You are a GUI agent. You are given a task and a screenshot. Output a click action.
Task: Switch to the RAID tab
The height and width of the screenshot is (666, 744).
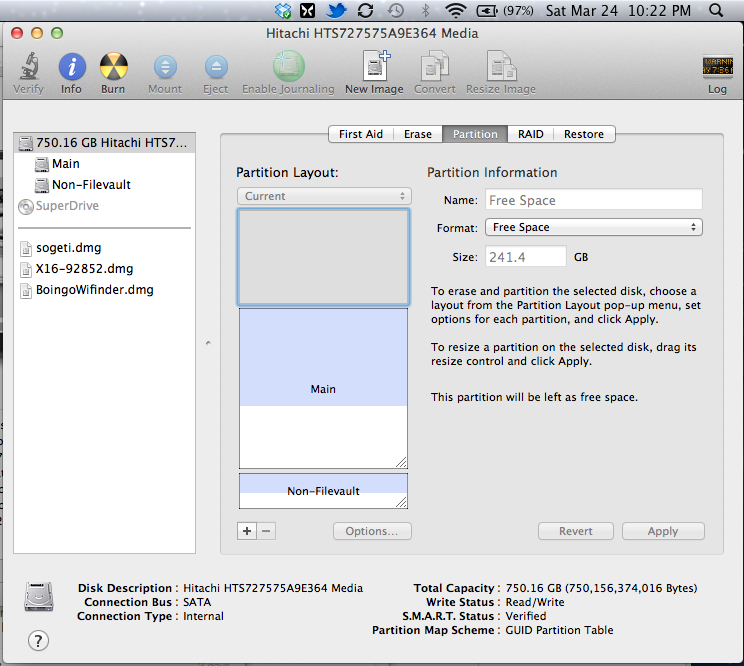coord(530,134)
